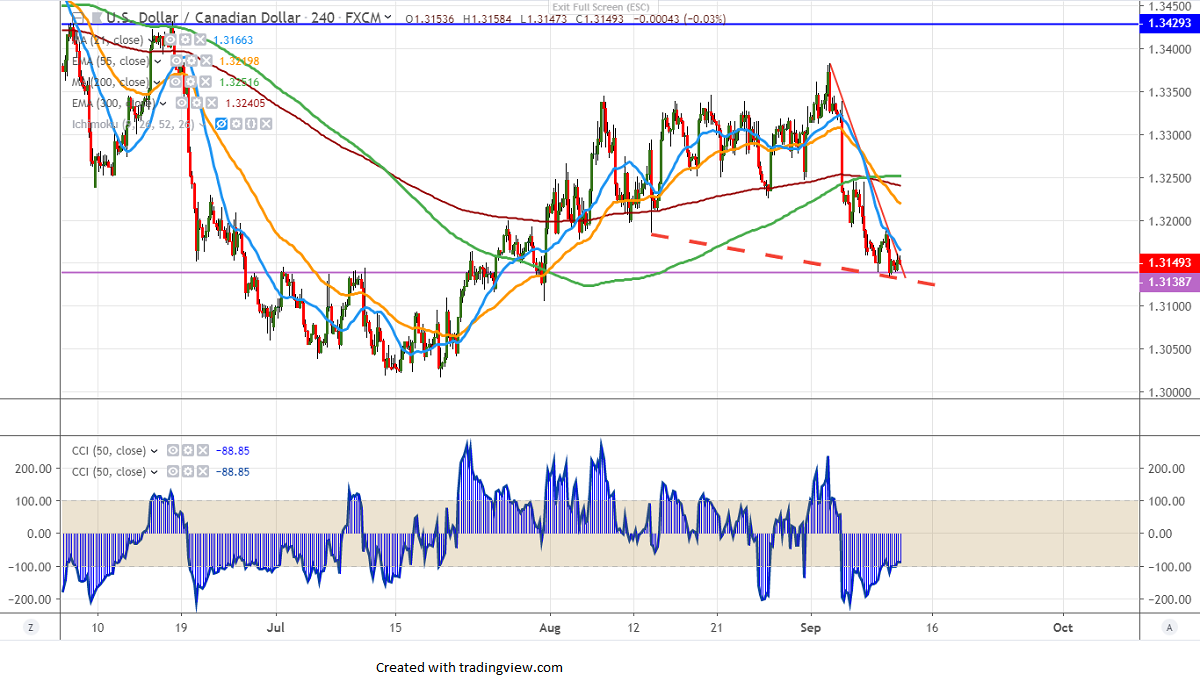Expand EMA (300, close) legend chevron
Screen dimensions: 1201x685
click(x=163, y=104)
